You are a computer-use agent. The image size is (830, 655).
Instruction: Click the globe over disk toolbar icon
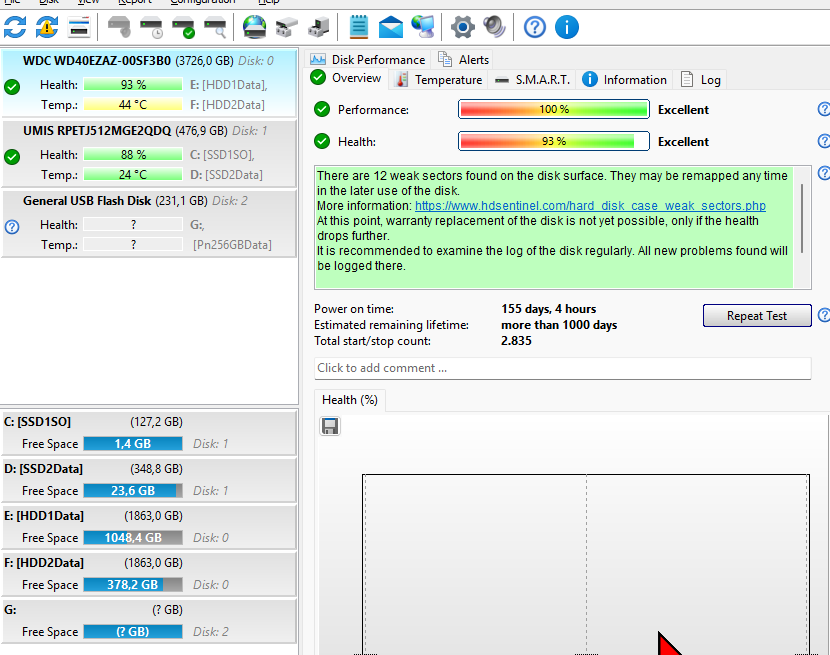(255, 27)
